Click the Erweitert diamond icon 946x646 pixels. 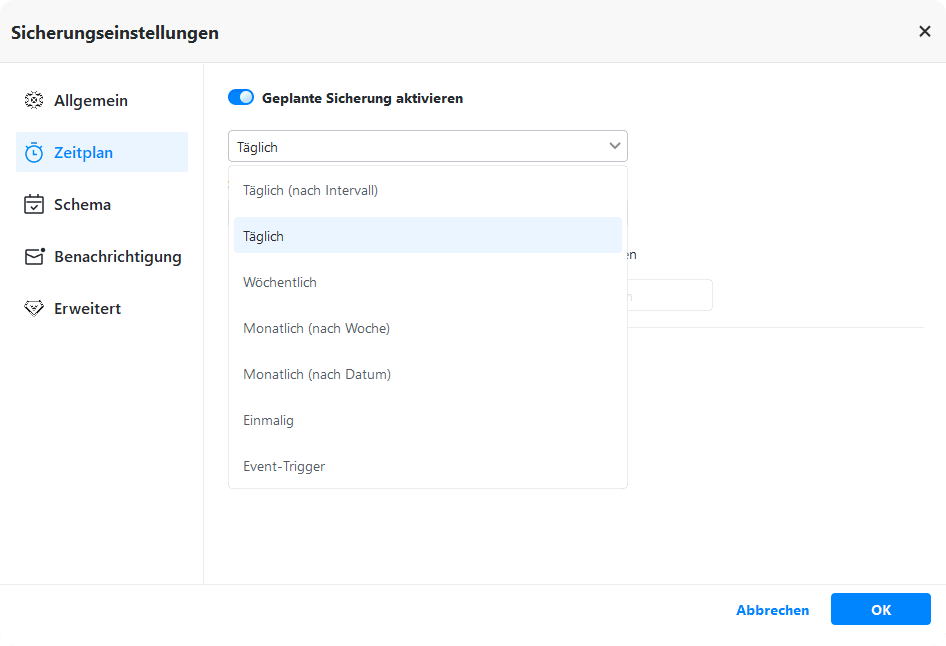tap(34, 309)
